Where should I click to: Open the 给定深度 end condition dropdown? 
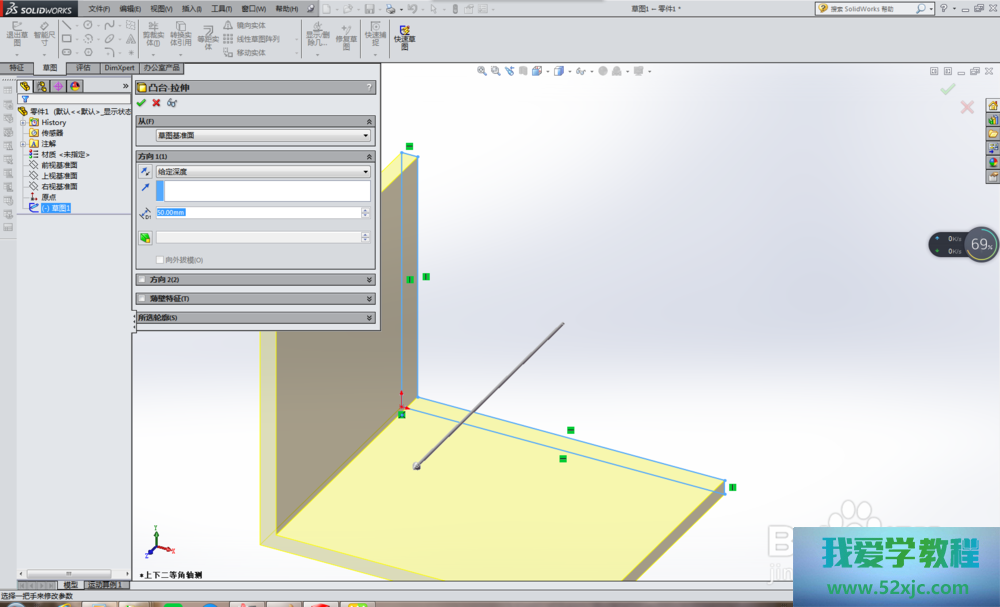263,172
